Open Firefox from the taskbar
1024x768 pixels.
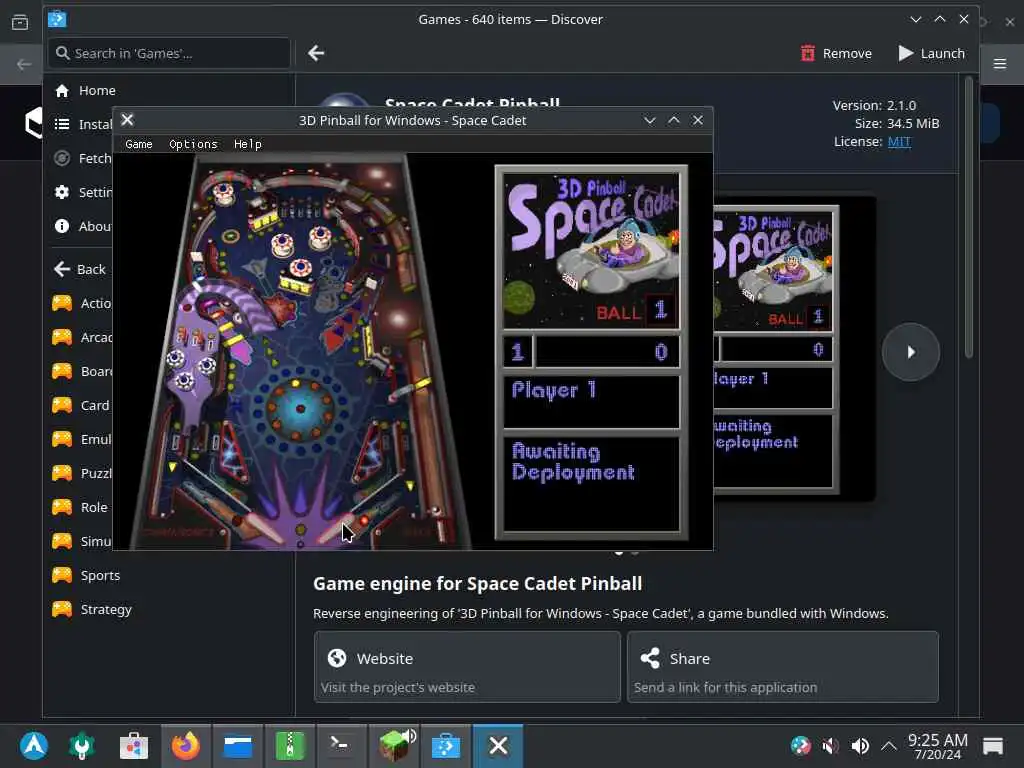(x=185, y=746)
